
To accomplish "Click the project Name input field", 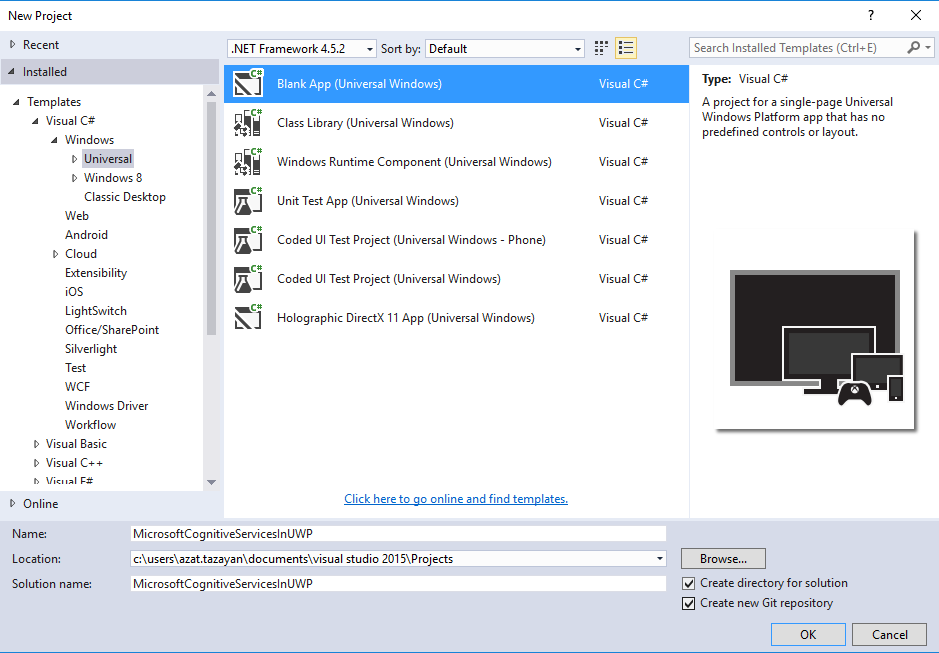I will (398, 533).
